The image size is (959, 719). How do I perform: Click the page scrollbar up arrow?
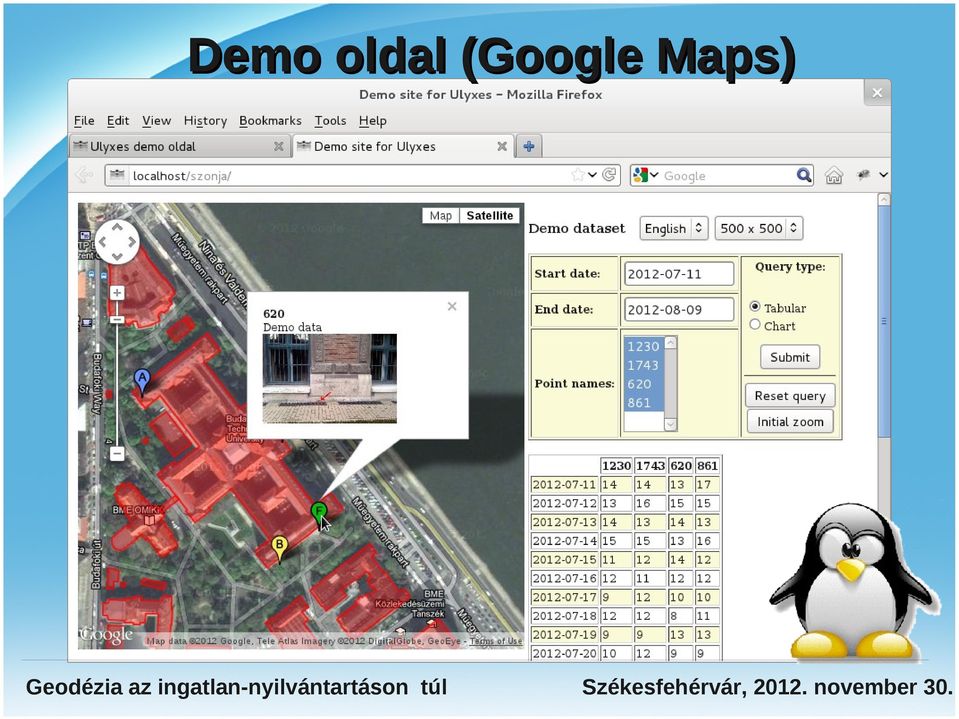884,200
